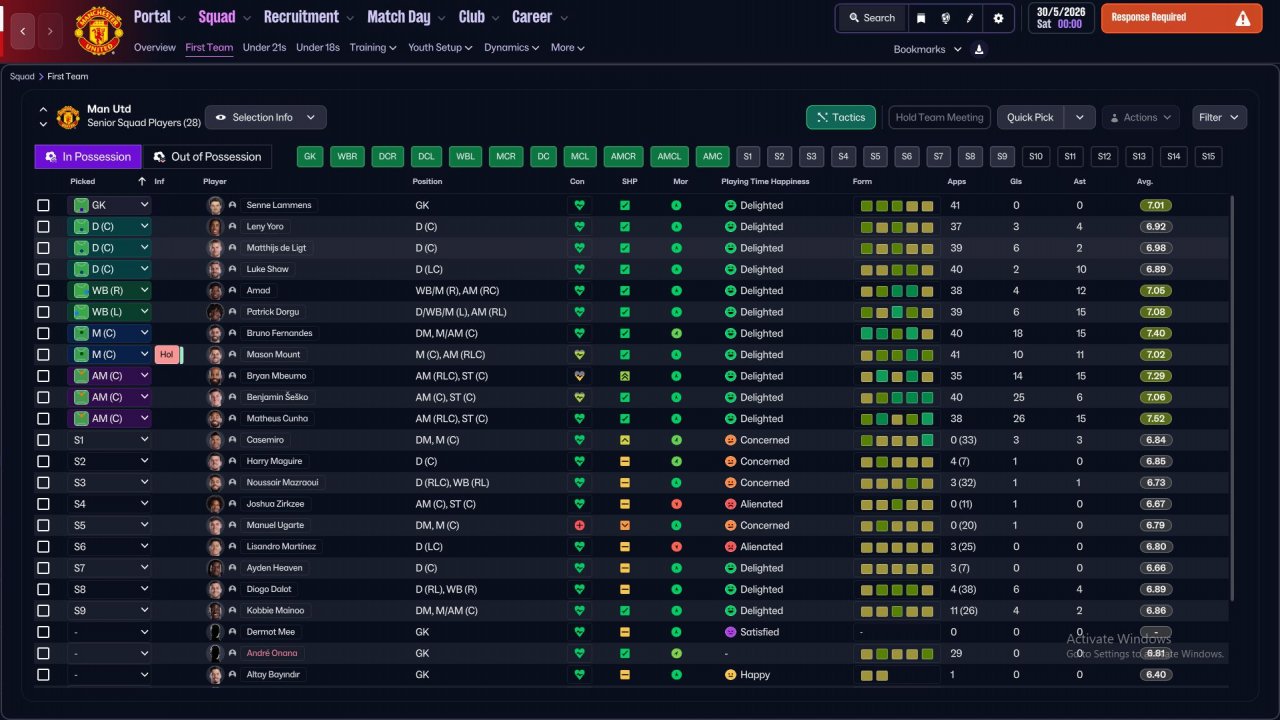The image size is (1280, 720).
Task: Click the globe icon in top toolbar
Action: coord(945,18)
